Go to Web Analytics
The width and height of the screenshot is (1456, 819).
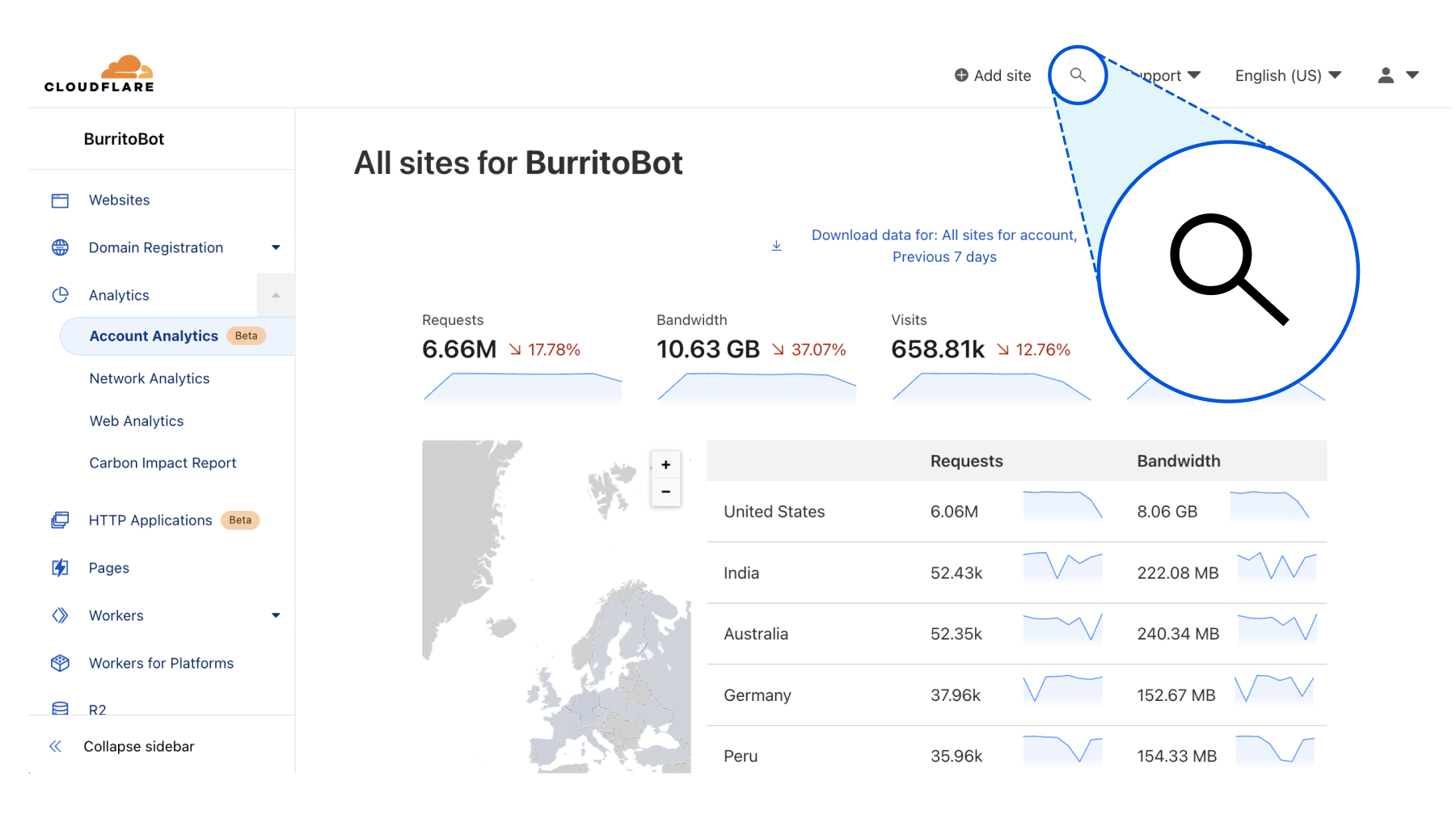pos(137,420)
